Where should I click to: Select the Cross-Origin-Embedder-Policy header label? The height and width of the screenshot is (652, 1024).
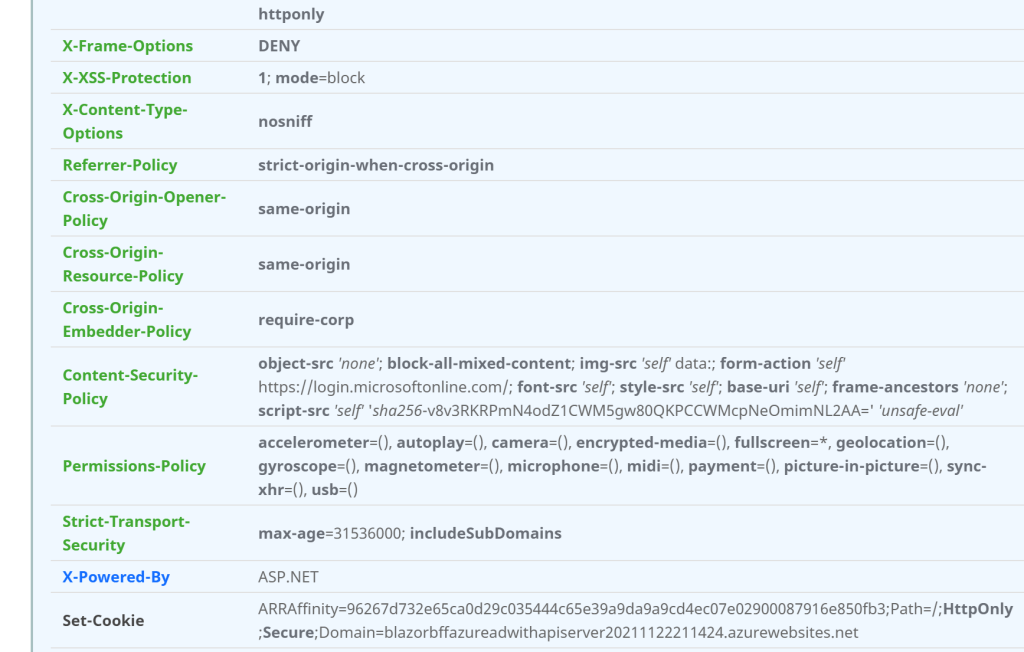127,319
